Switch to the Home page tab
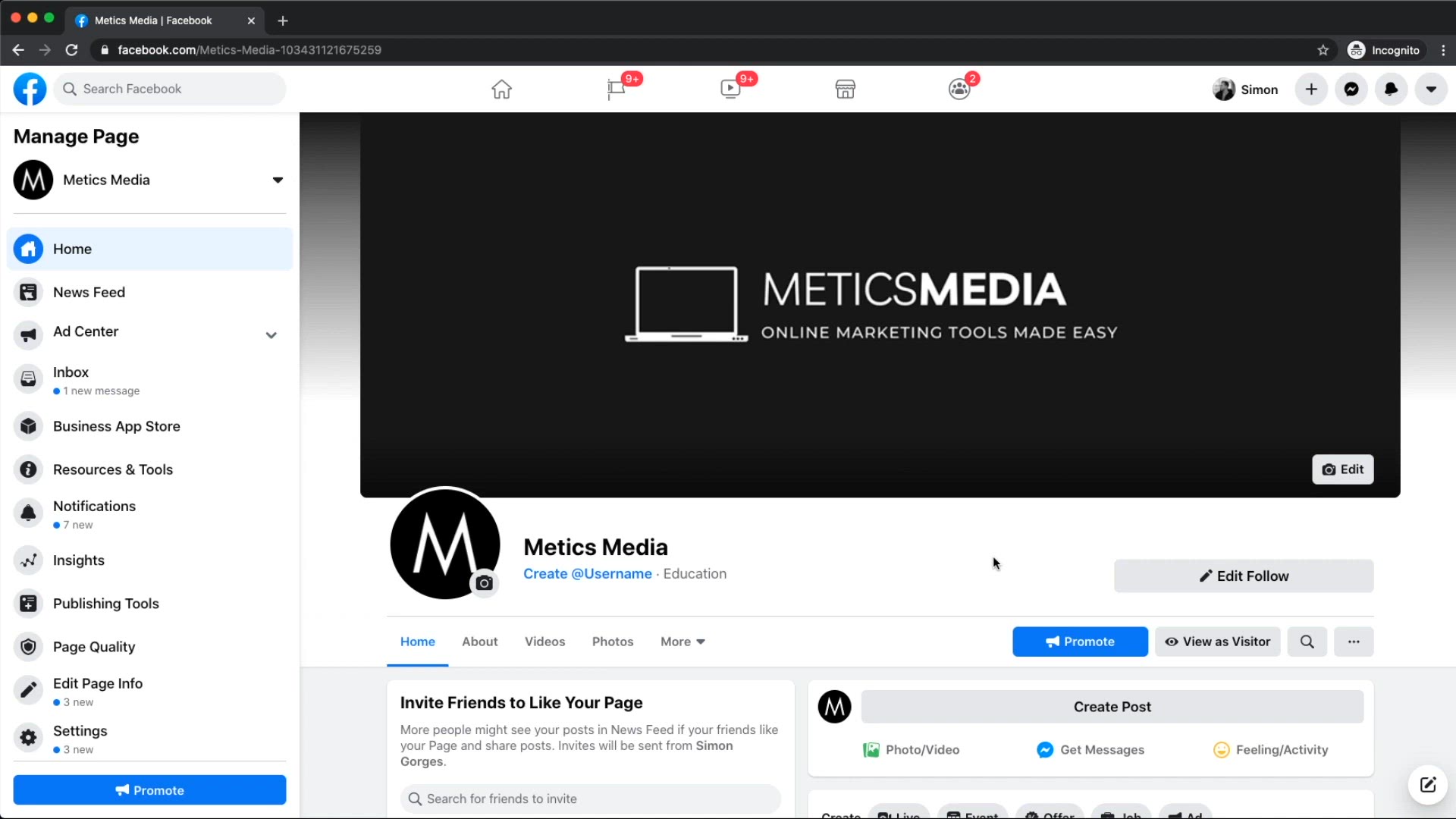1456x819 pixels. [418, 642]
